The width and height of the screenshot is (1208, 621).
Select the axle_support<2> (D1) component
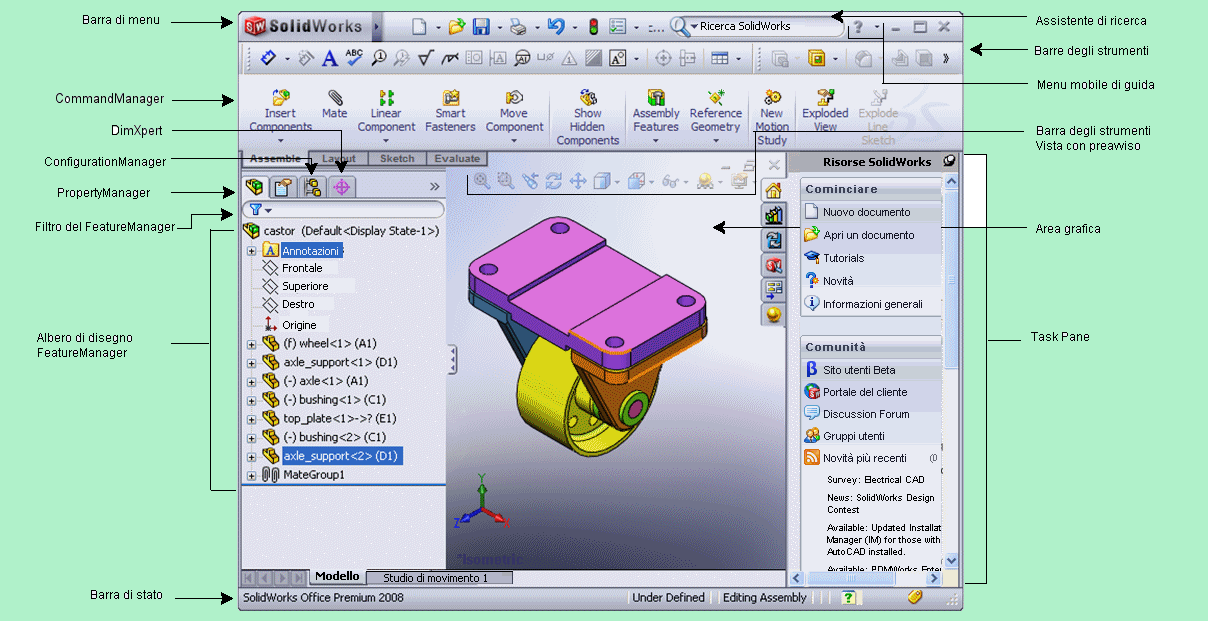click(x=340, y=456)
